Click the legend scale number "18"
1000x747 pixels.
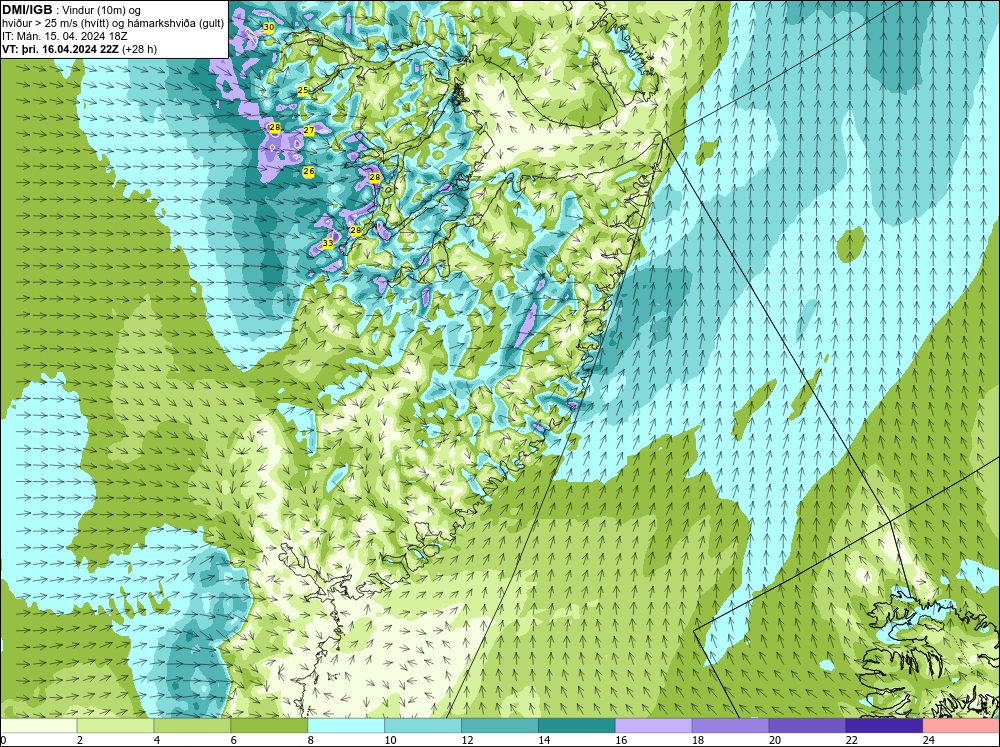tap(698, 740)
